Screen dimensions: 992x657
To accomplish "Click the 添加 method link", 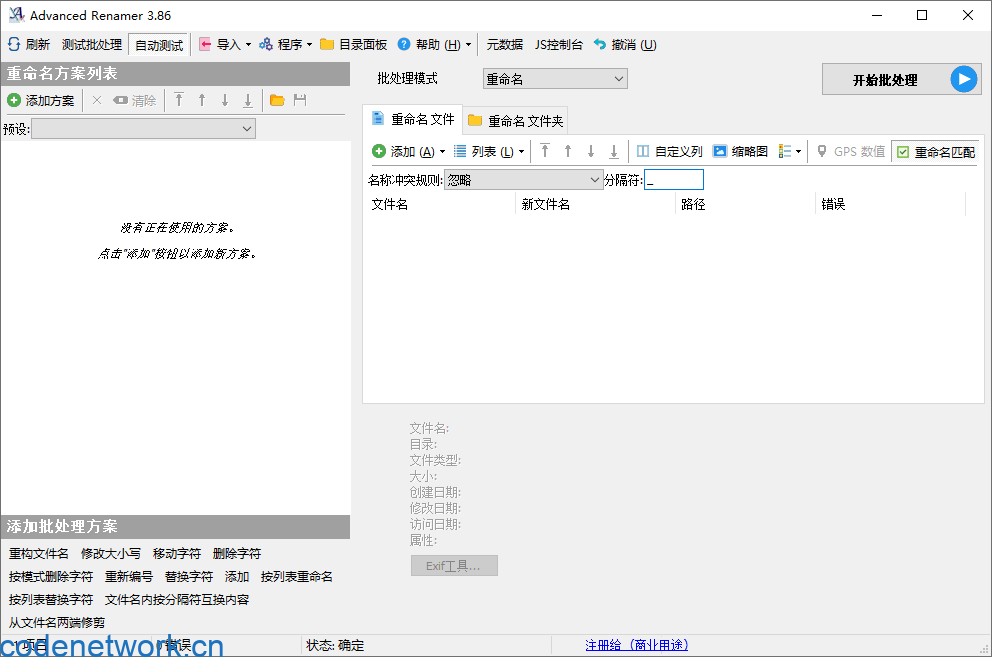I will 237,577.
